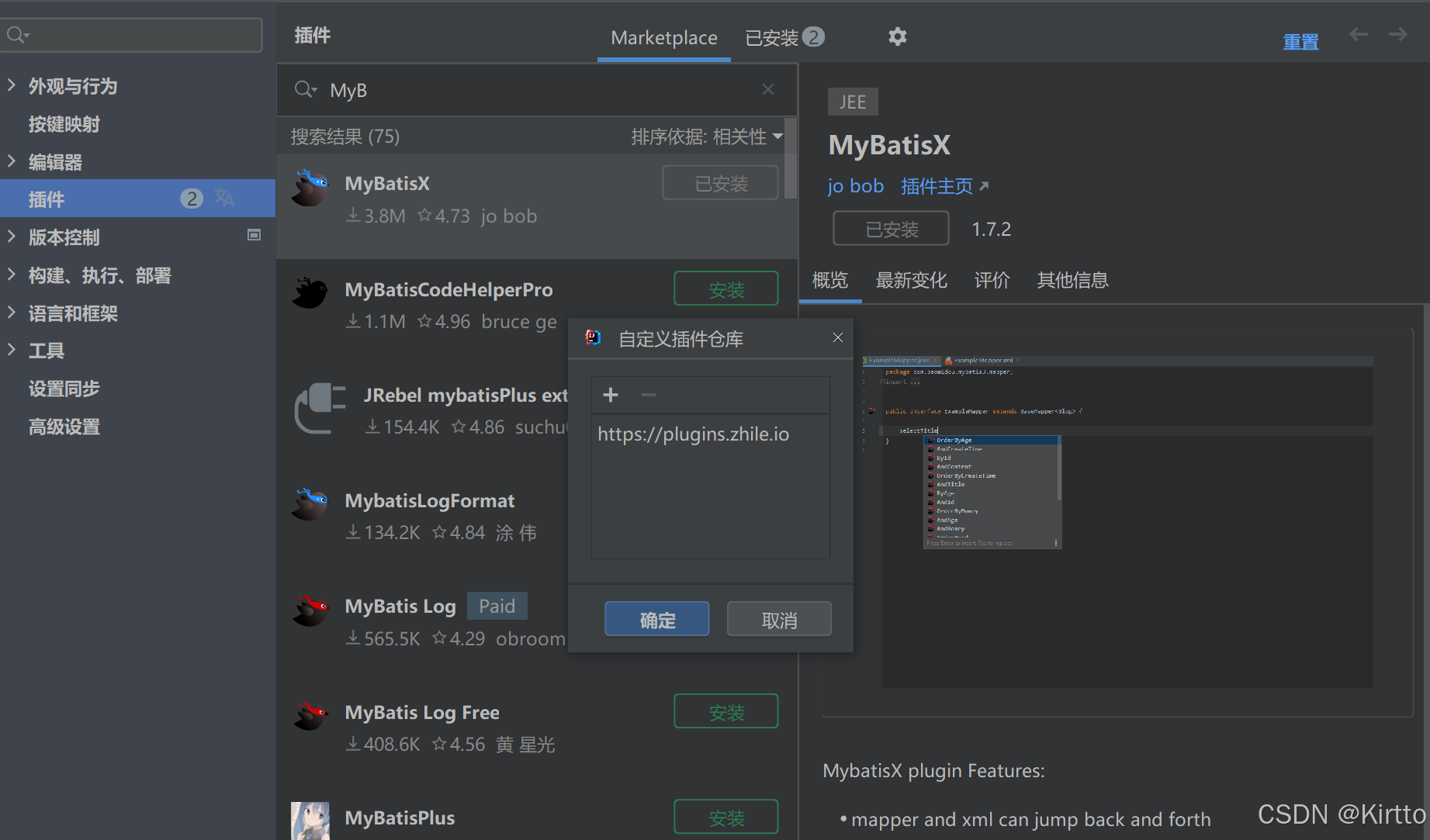Select the https://plugins.zhile.io repository entry
Screen dimensions: 1430x840
[x=693, y=434]
